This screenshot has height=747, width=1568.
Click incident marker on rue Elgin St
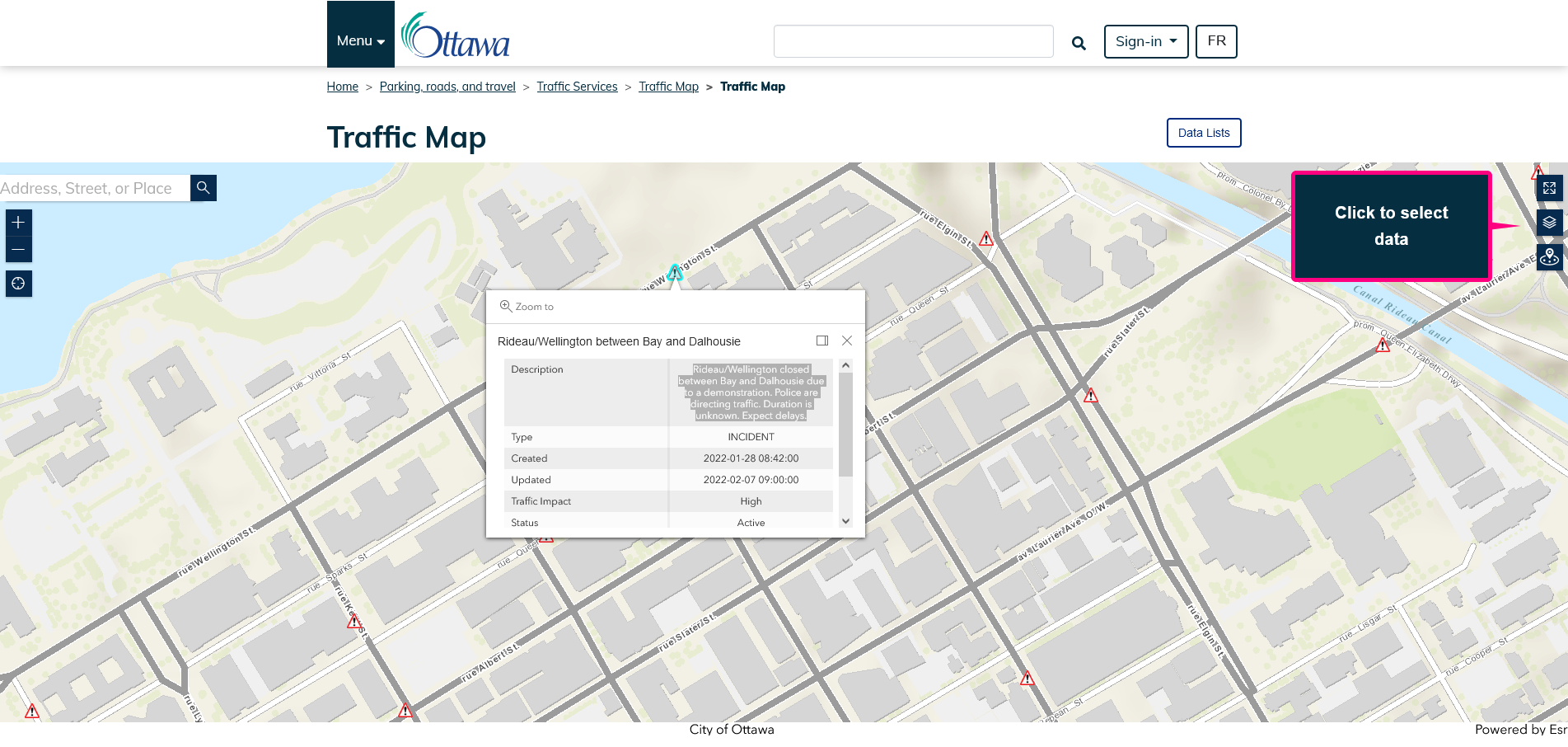(x=986, y=239)
